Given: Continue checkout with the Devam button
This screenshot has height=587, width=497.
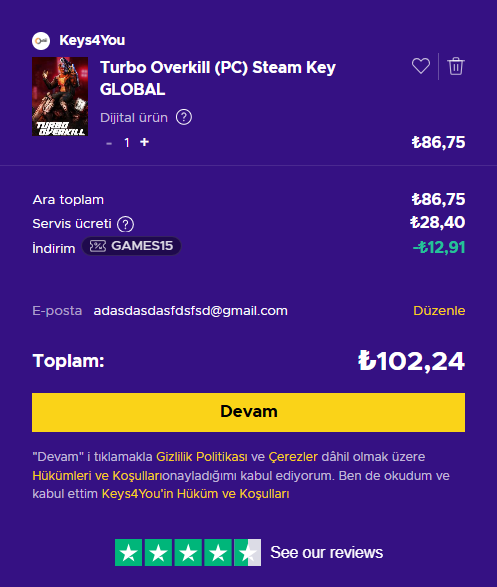Looking at the screenshot, I should (x=248, y=412).
